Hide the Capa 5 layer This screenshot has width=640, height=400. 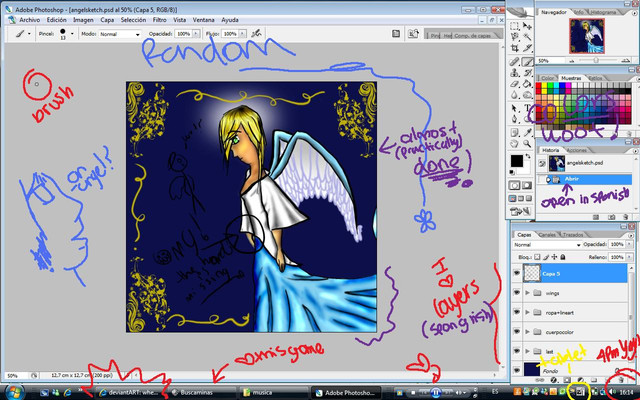point(517,273)
